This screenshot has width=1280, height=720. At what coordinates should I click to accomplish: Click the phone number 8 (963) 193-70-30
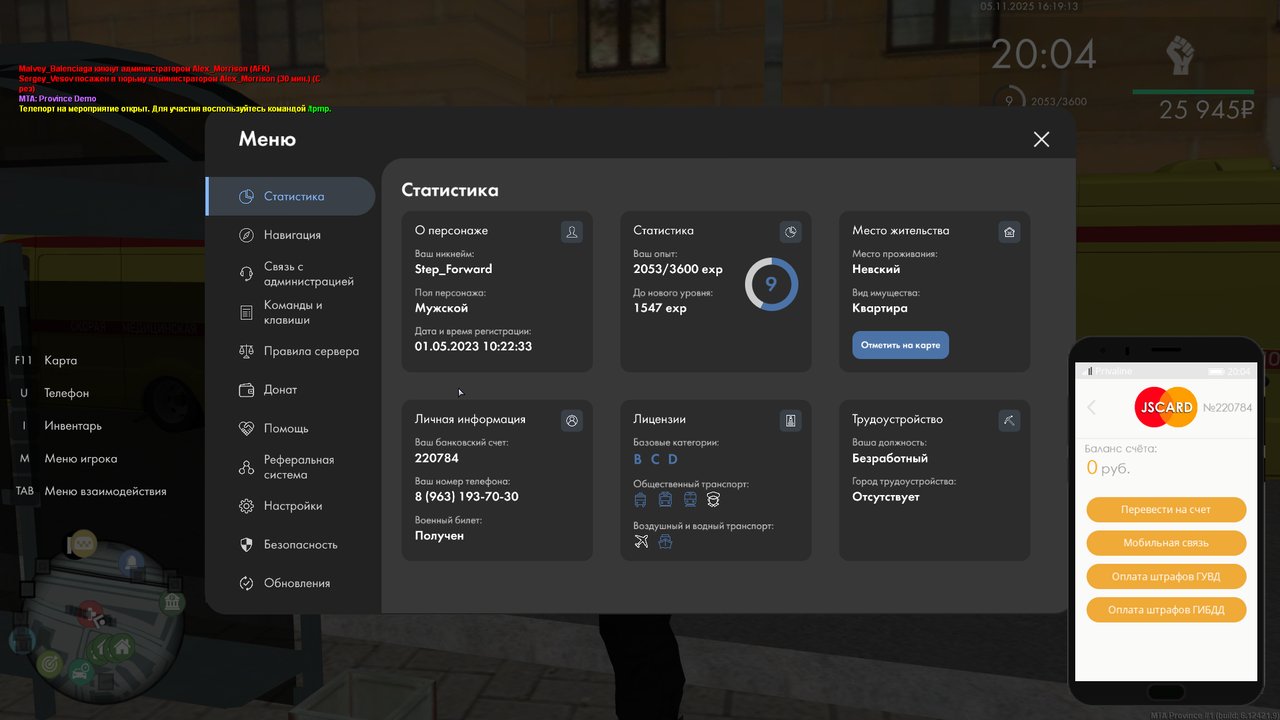(467, 497)
